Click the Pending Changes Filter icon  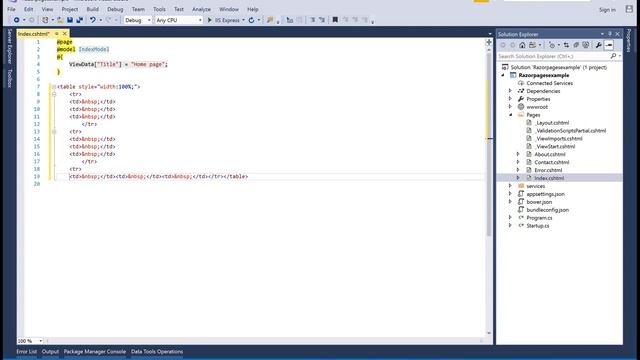[552, 45]
